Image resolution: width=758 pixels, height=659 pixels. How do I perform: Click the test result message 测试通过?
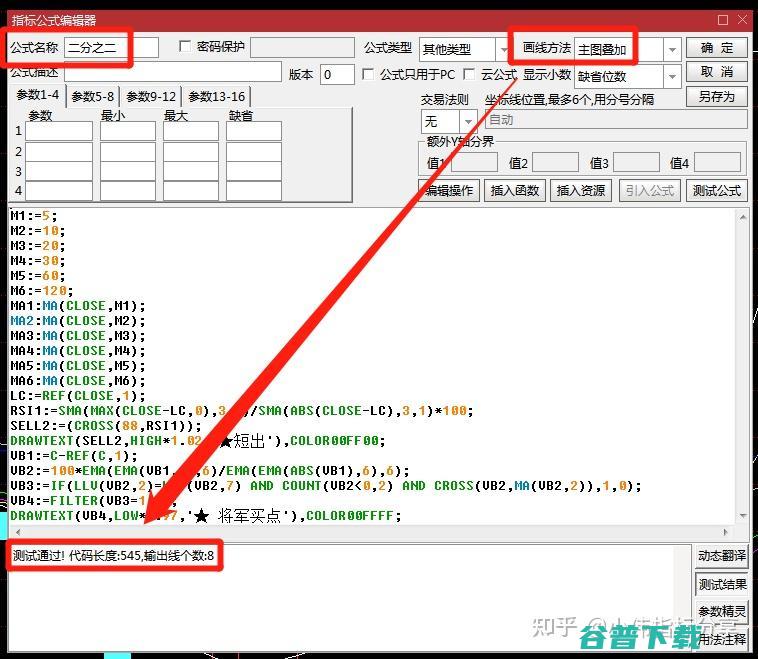pyautogui.click(x=113, y=556)
